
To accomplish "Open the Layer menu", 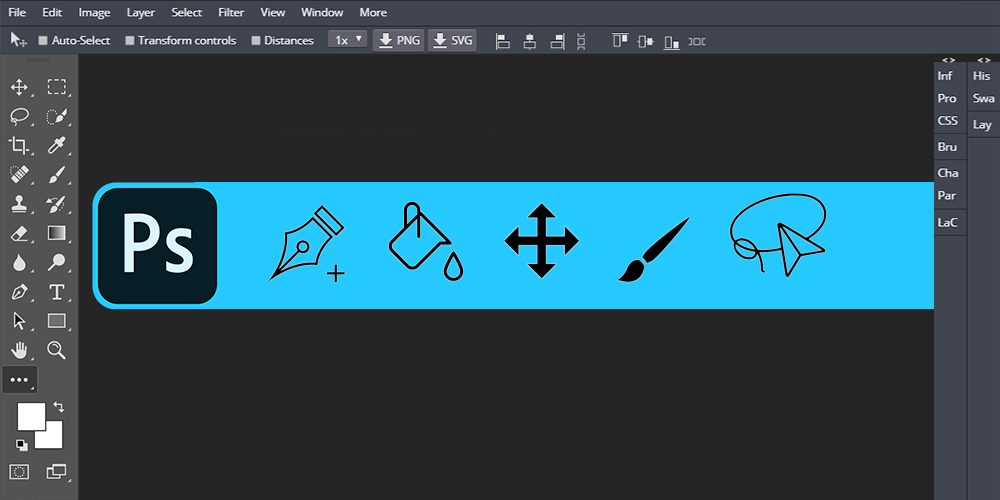I will (x=140, y=13).
